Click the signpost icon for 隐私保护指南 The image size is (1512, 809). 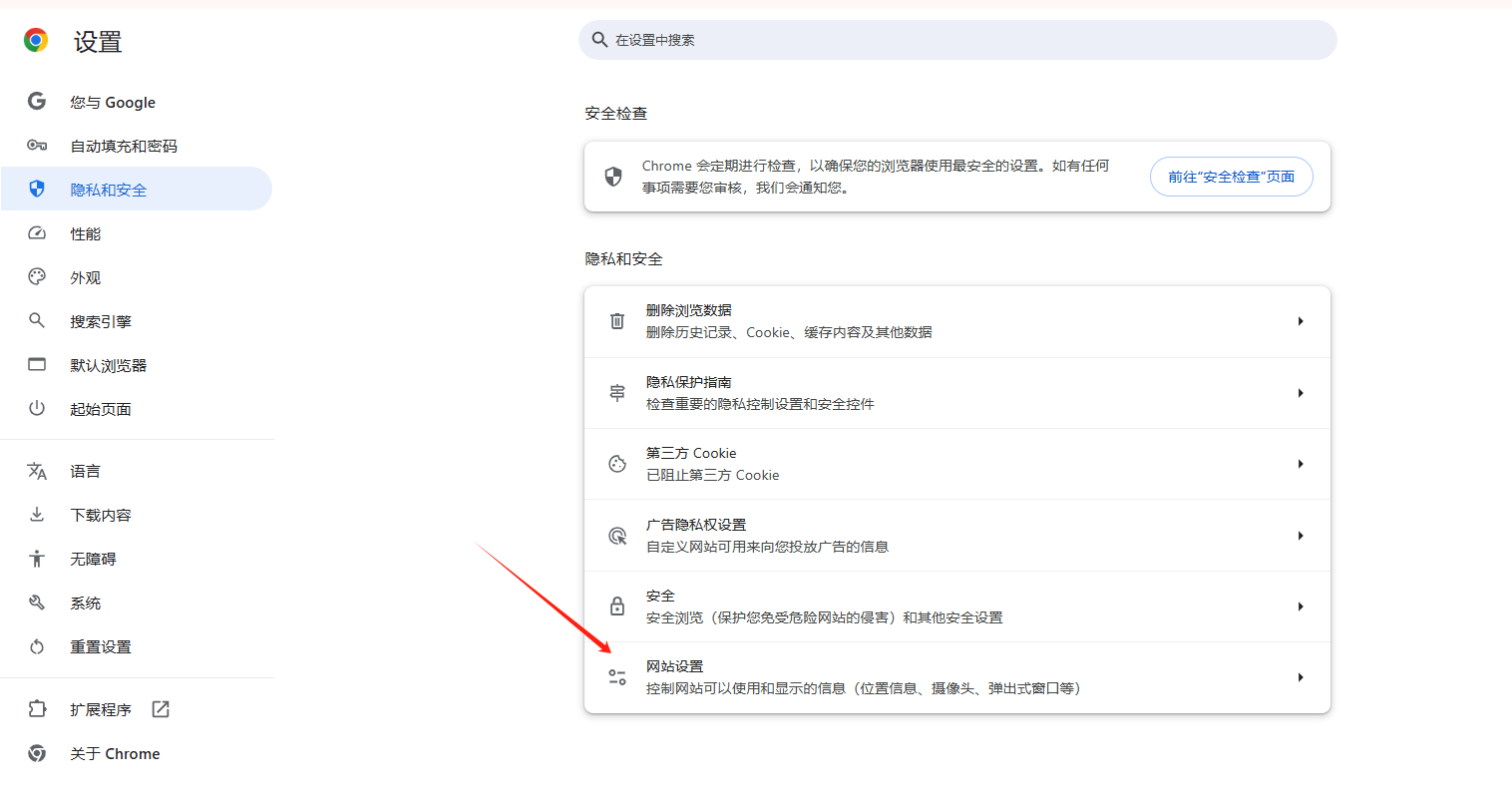[617, 393]
